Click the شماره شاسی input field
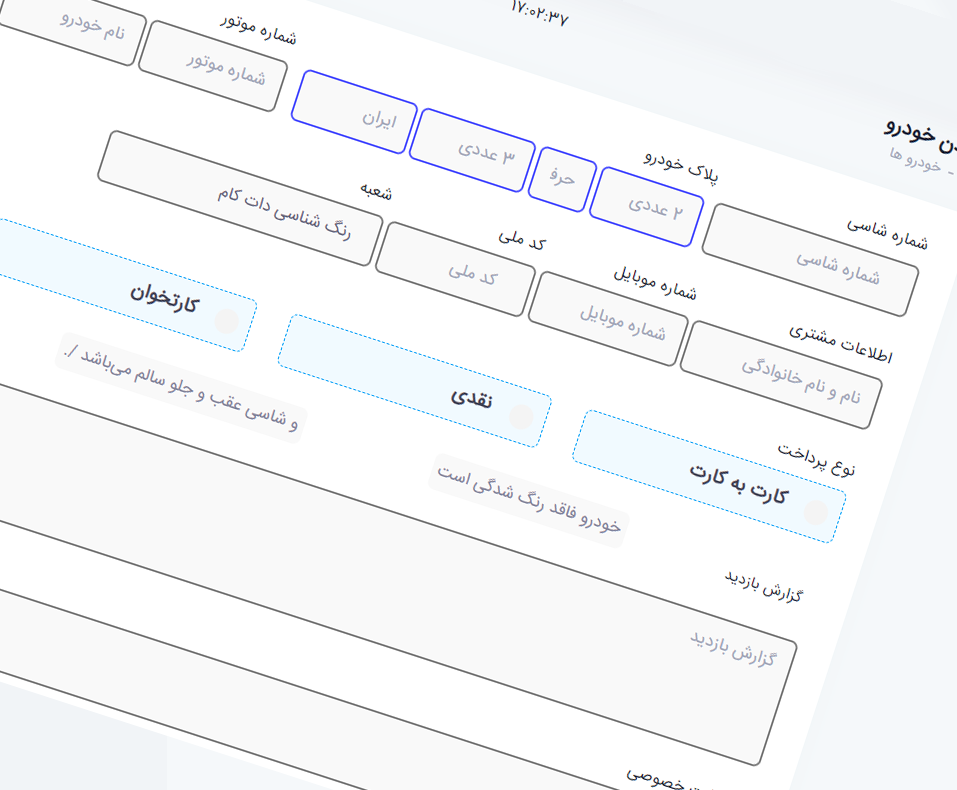The width and height of the screenshot is (957, 790). coord(811,260)
